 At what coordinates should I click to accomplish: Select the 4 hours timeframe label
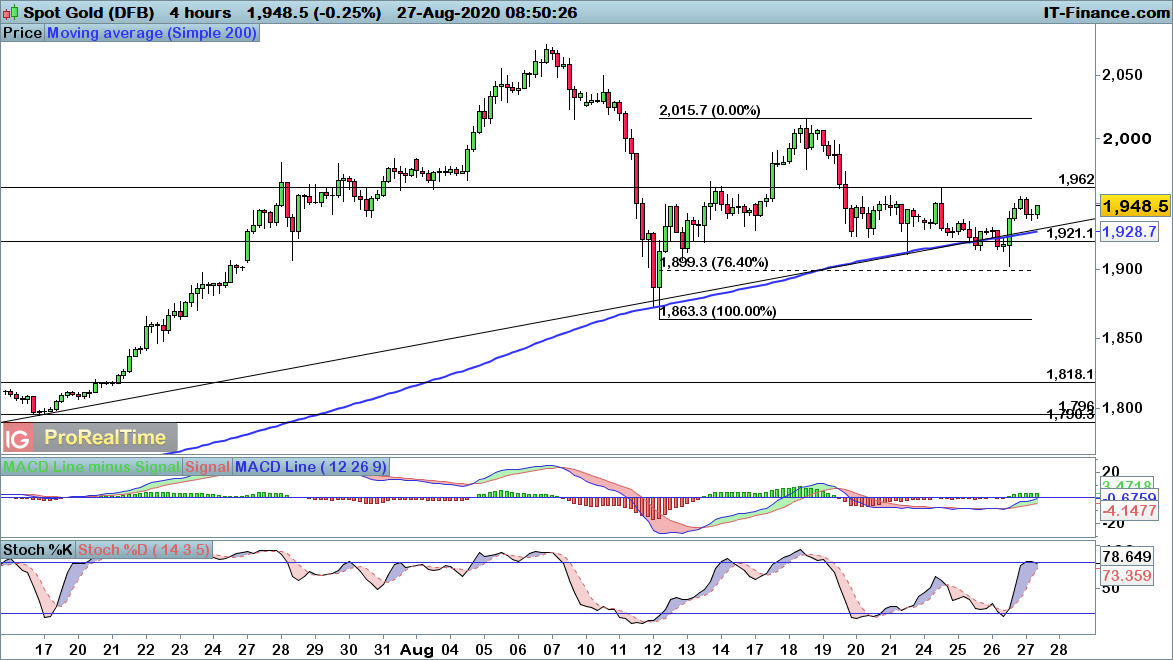200,13
